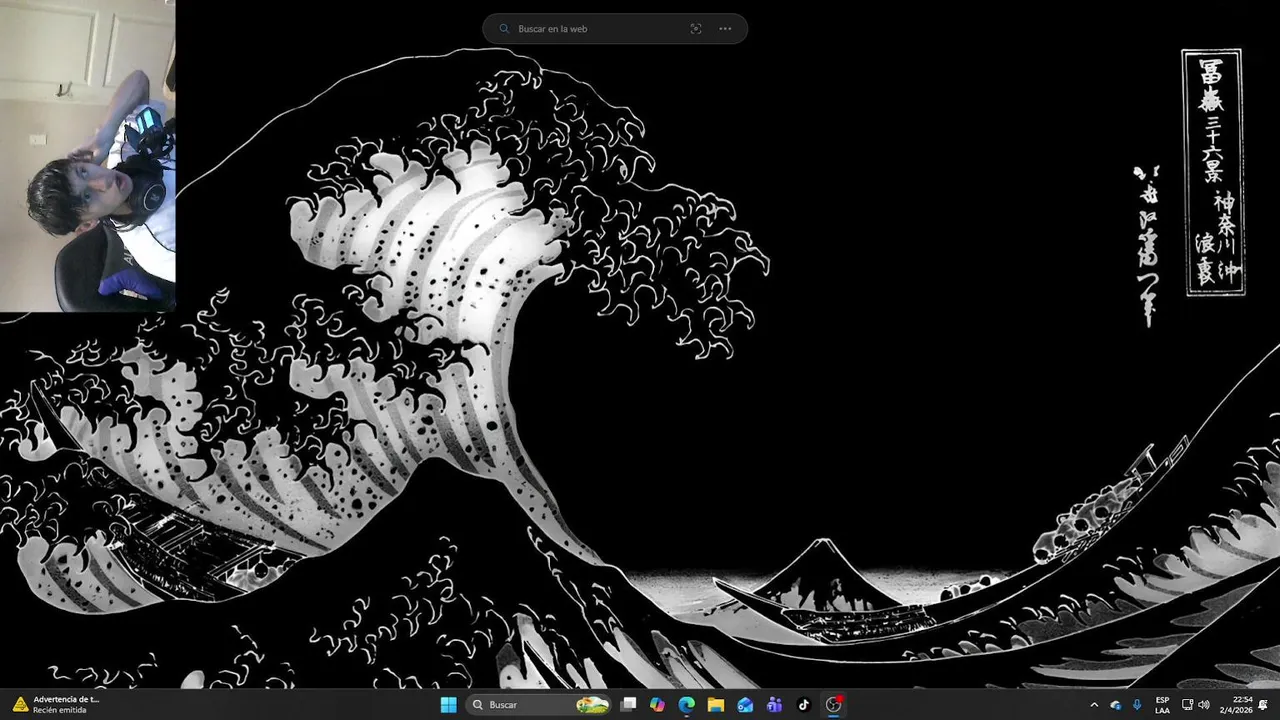The image size is (1280, 720).
Task: Launch Microsoft Copilot from the taskbar
Action: (x=657, y=704)
